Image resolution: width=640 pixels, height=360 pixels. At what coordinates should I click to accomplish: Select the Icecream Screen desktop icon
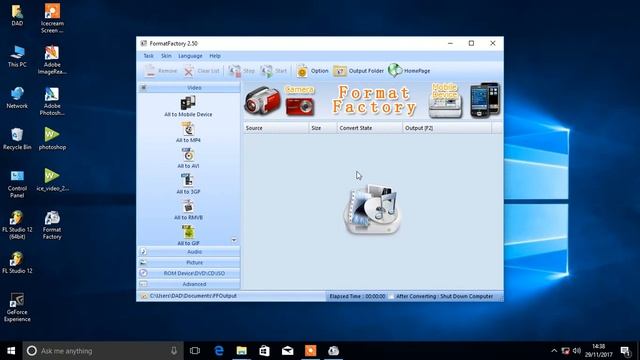(52, 18)
